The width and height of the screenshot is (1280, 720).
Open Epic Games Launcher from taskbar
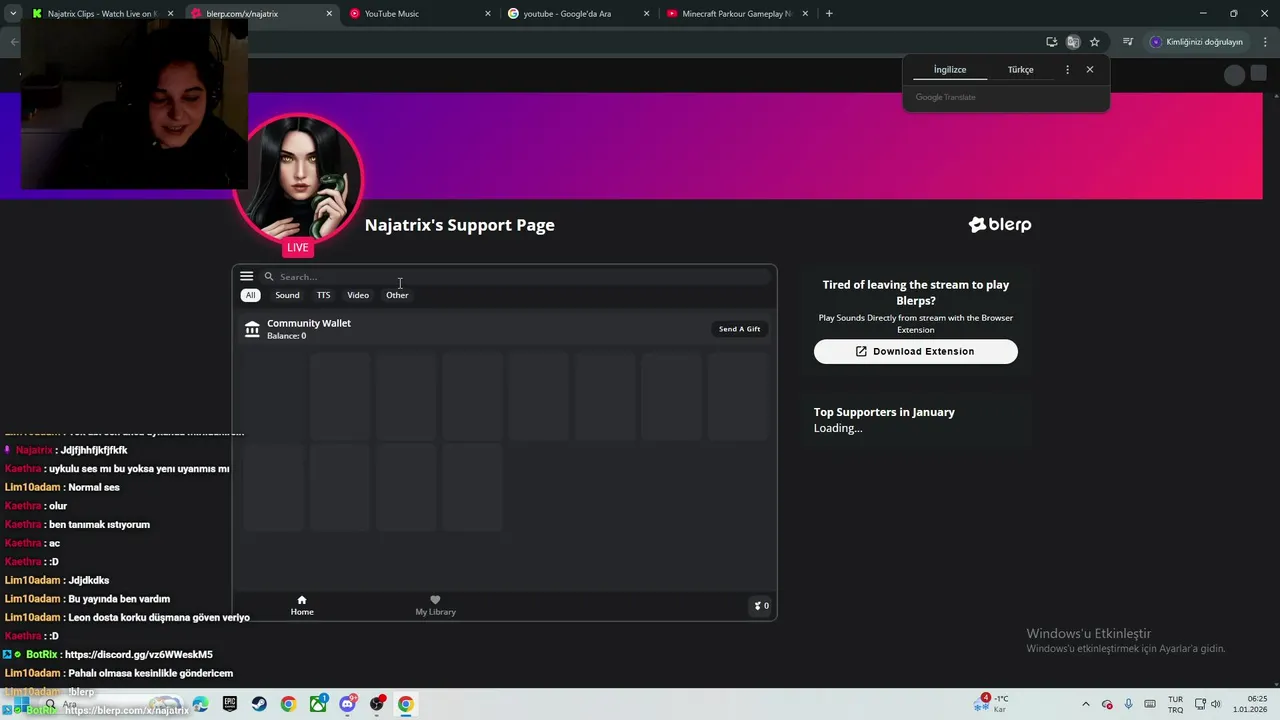[x=230, y=704]
